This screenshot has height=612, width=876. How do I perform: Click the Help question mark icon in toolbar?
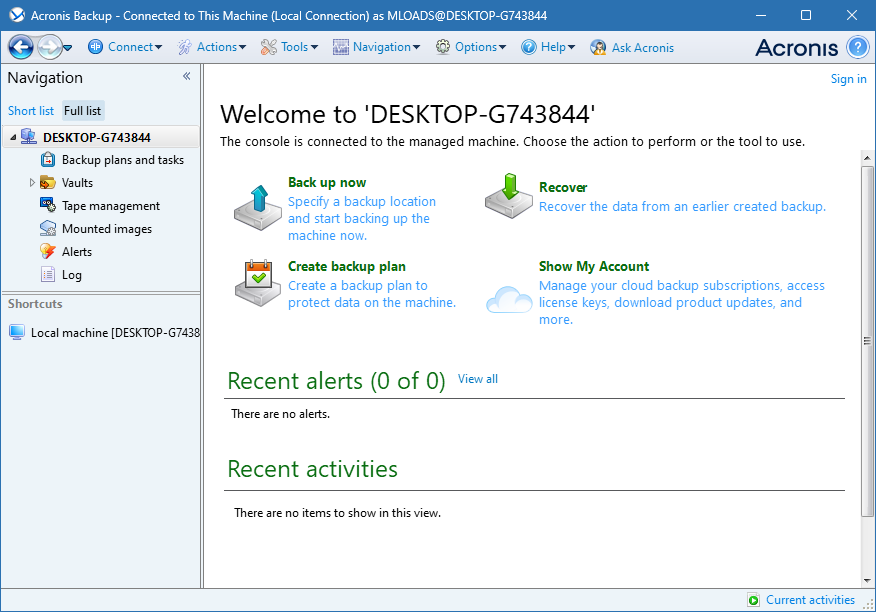coord(529,47)
